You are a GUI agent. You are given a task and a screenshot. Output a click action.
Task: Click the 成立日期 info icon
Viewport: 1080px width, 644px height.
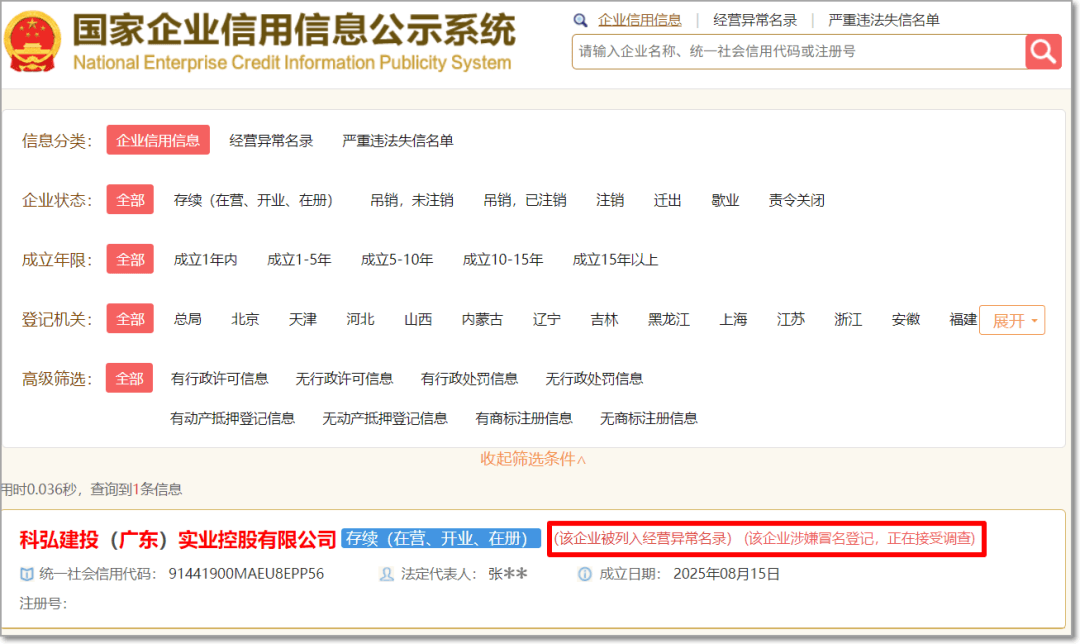(584, 574)
